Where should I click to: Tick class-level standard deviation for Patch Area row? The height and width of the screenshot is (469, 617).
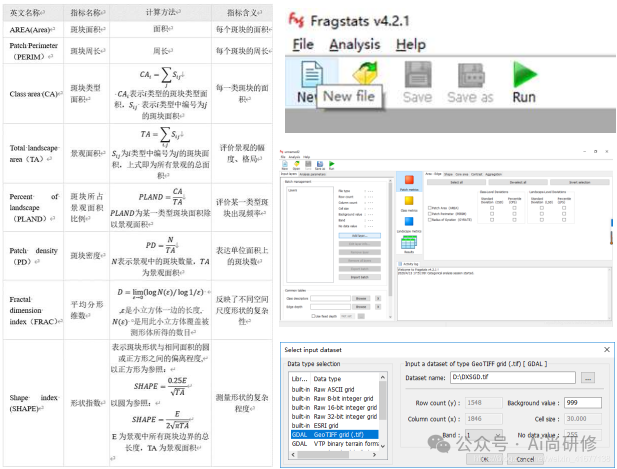(492, 208)
